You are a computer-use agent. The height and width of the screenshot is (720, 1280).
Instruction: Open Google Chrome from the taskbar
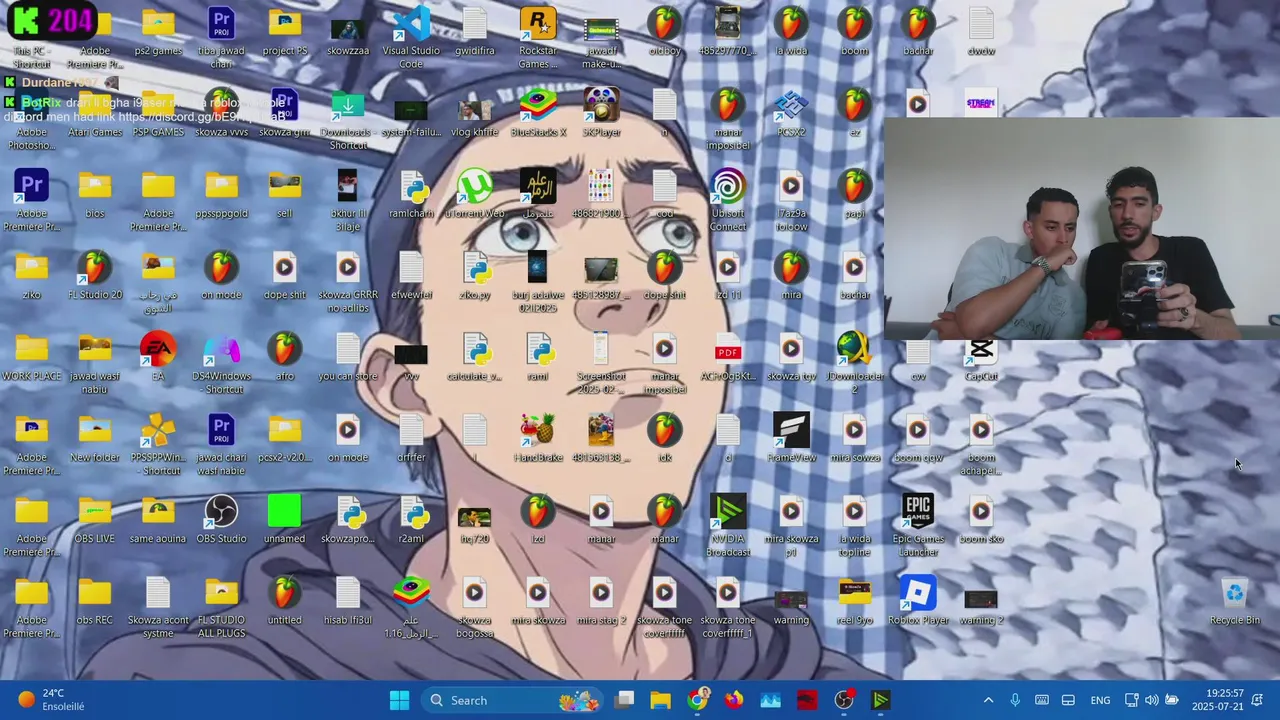(x=697, y=700)
